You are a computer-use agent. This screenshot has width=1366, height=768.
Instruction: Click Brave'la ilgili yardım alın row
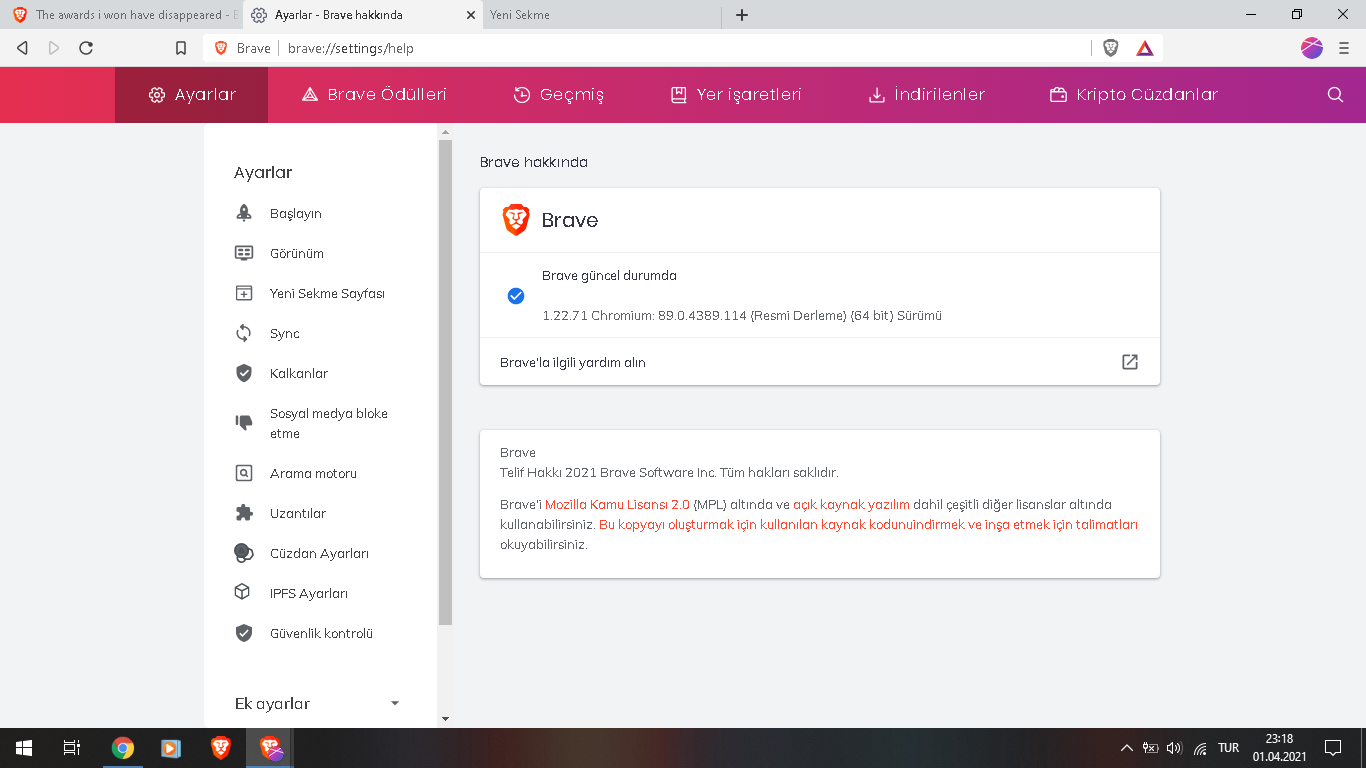(x=820, y=362)
